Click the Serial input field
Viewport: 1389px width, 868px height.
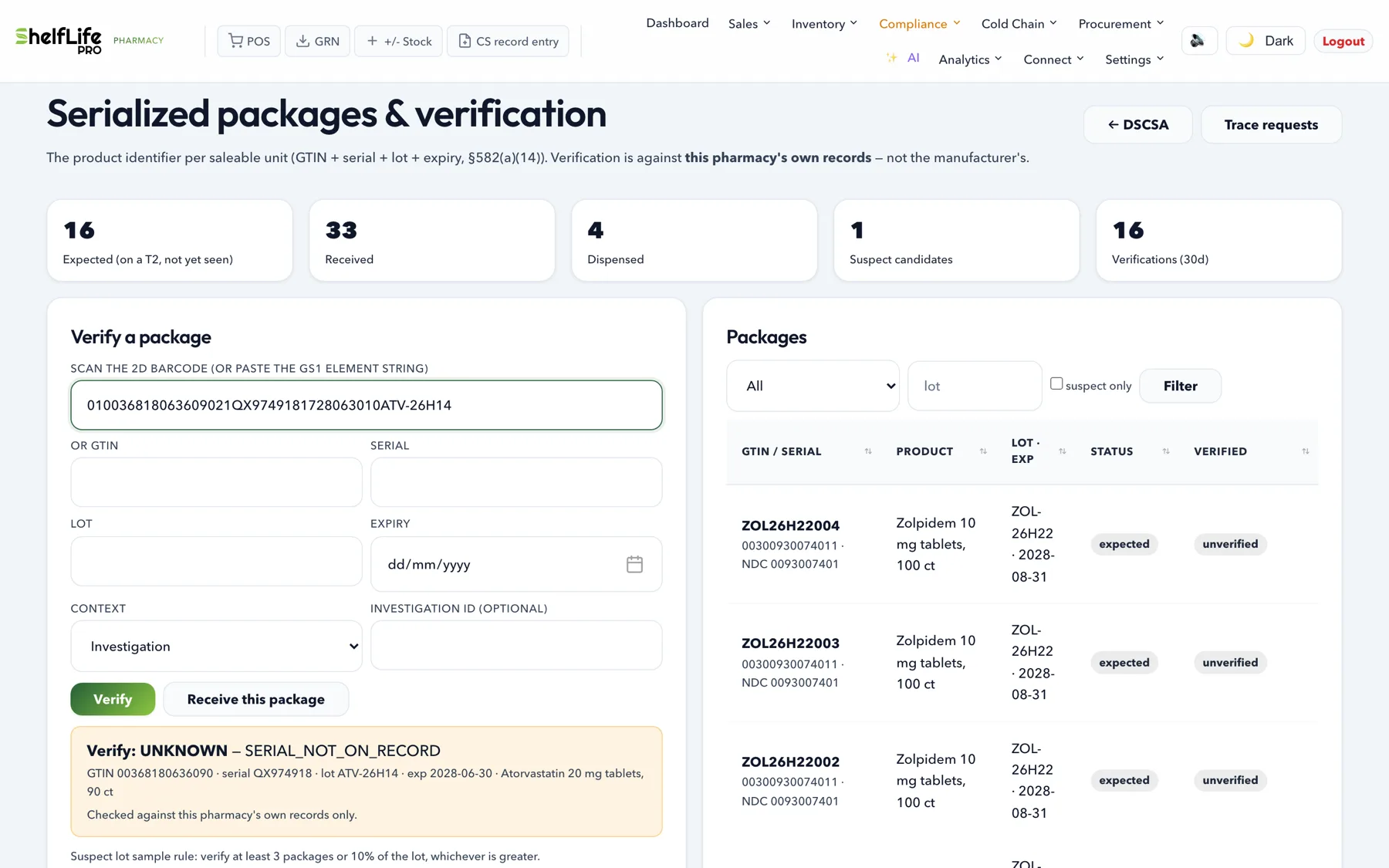[516, 482]
